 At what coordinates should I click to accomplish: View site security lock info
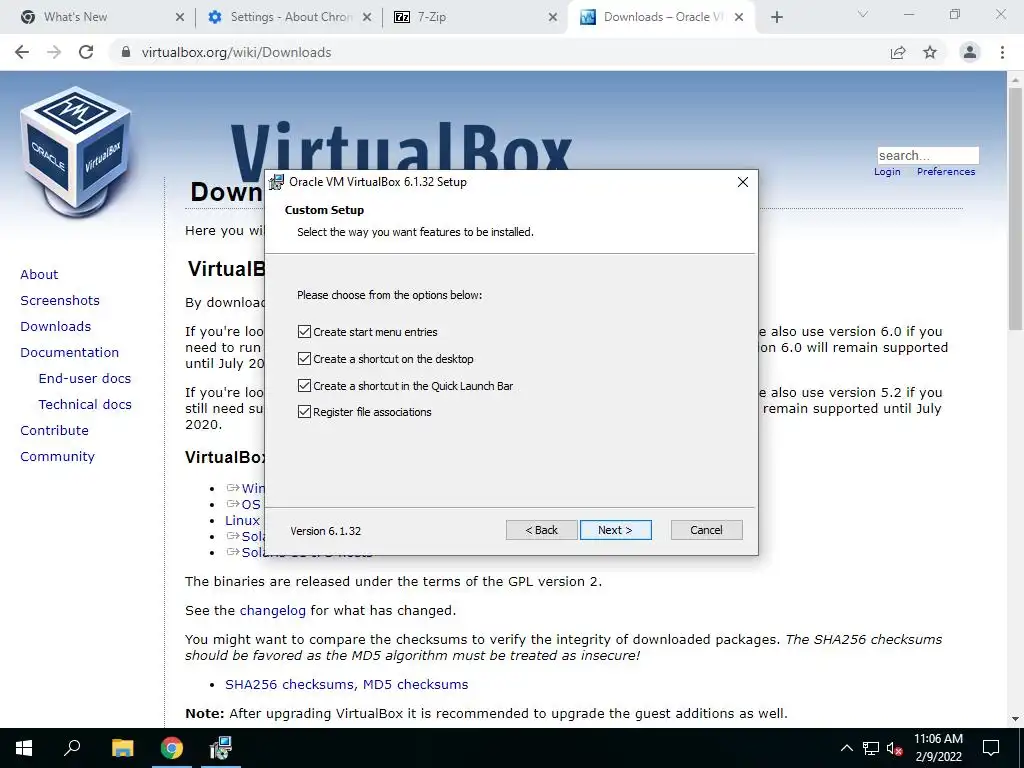(126, 52)
